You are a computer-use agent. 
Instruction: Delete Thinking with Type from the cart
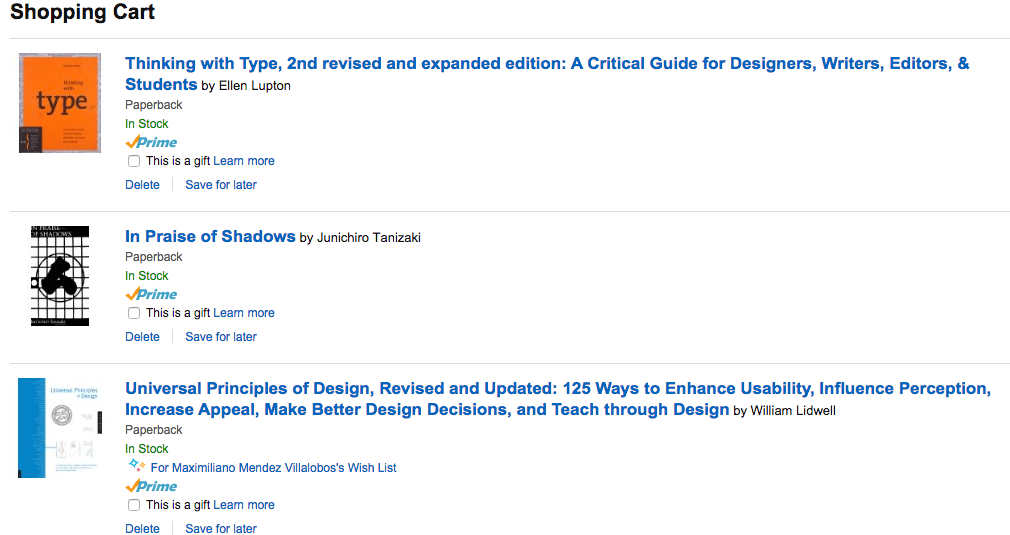pyautogui.click(x=142, y=185)
